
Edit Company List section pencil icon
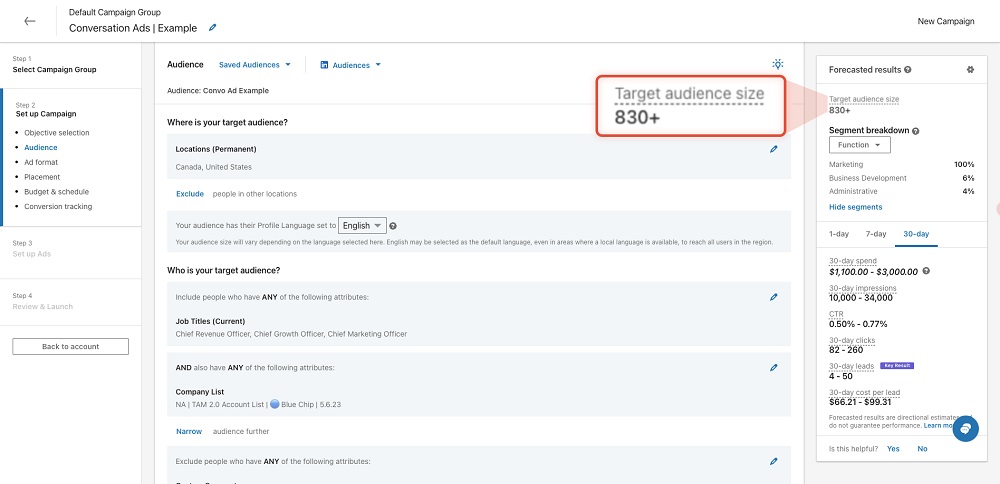click(x=773, y=368)
